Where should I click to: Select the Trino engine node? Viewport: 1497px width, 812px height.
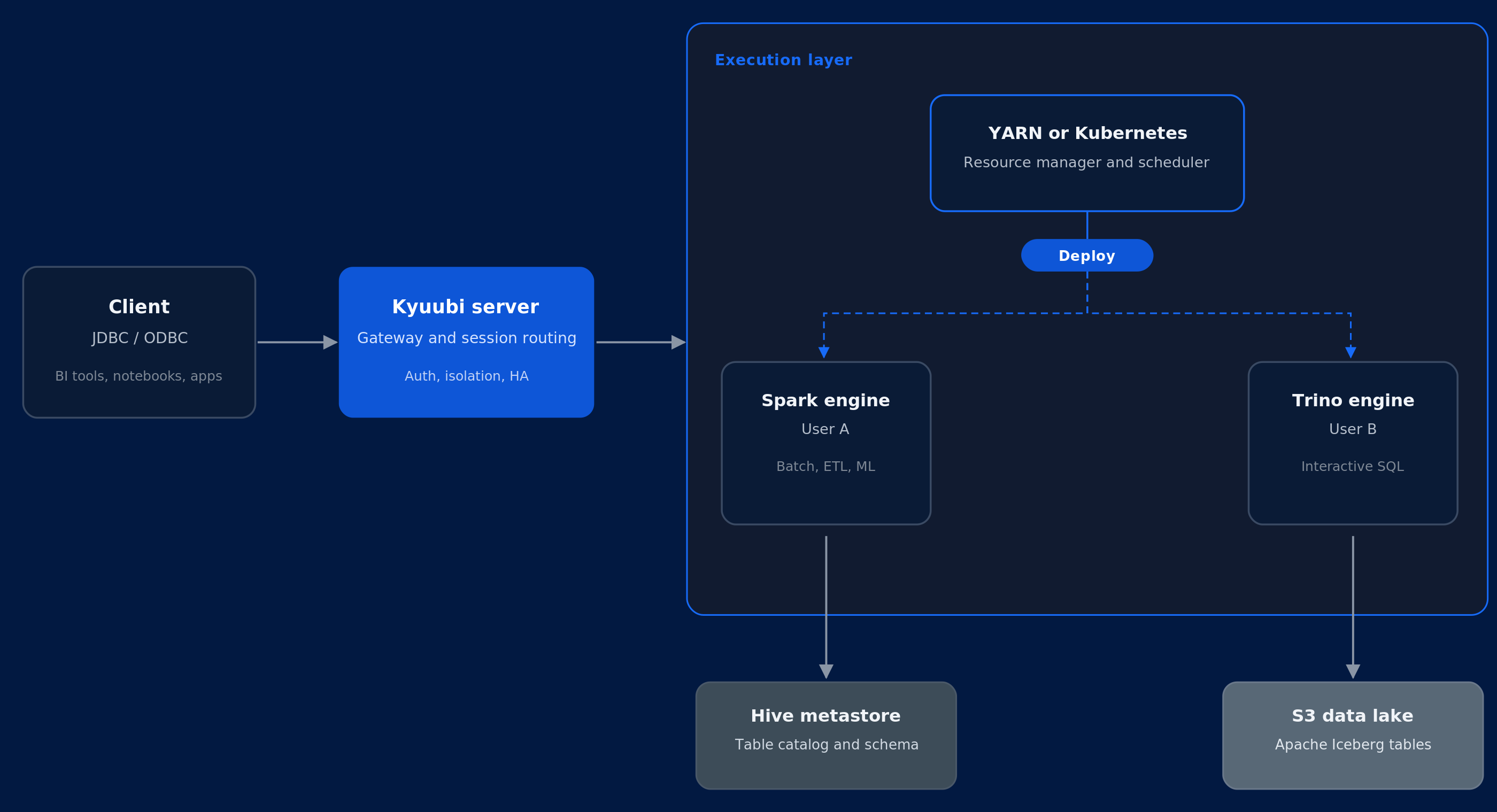(1352, 444)
